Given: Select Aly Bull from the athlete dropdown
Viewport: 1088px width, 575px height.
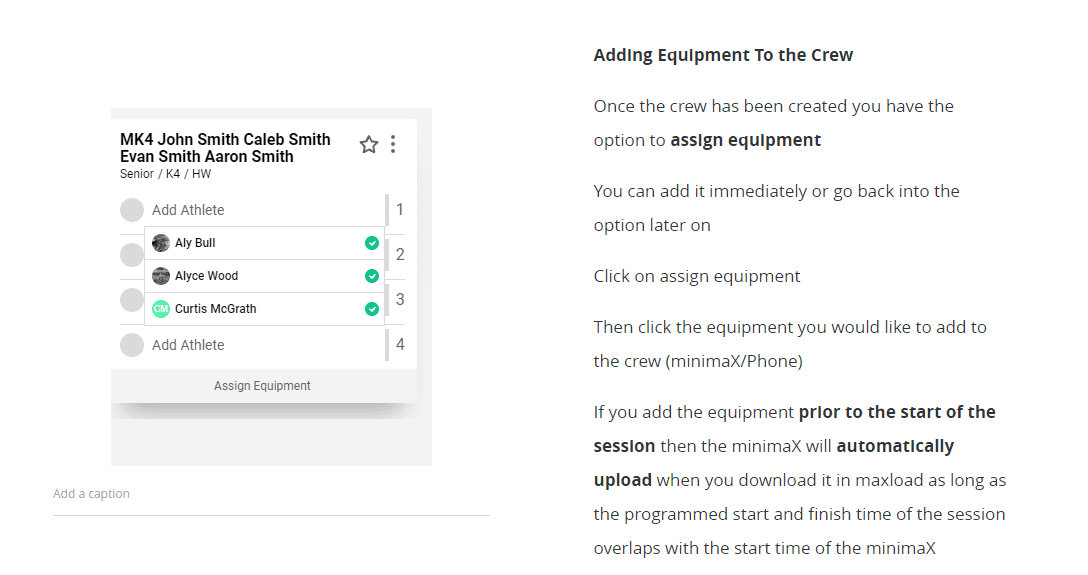Looking at the screenshot, I should (x=264, y=243).
